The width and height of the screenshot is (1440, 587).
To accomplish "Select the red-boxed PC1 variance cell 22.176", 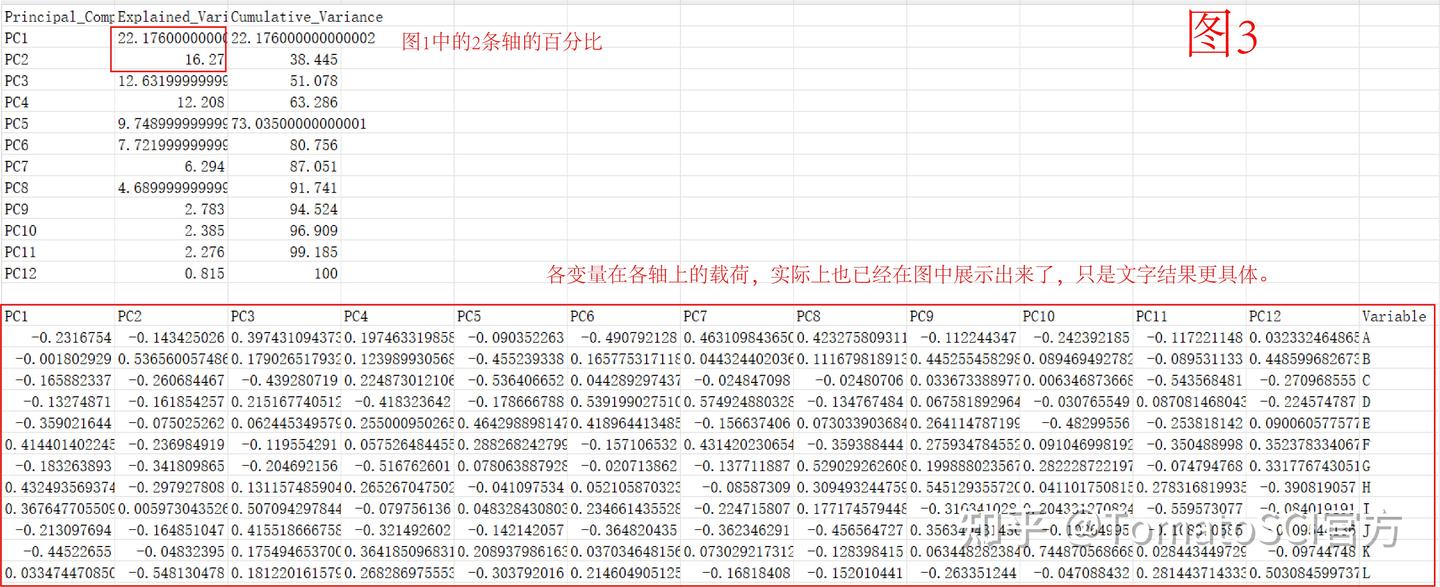I will 168,37.
